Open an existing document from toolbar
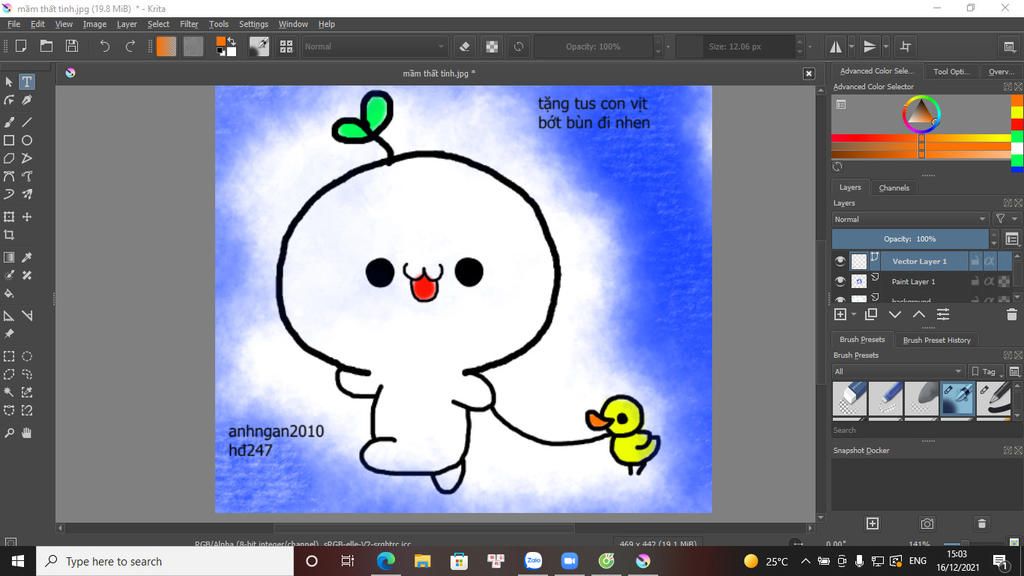Screen dimensions: 1024x576 (46, 46)
